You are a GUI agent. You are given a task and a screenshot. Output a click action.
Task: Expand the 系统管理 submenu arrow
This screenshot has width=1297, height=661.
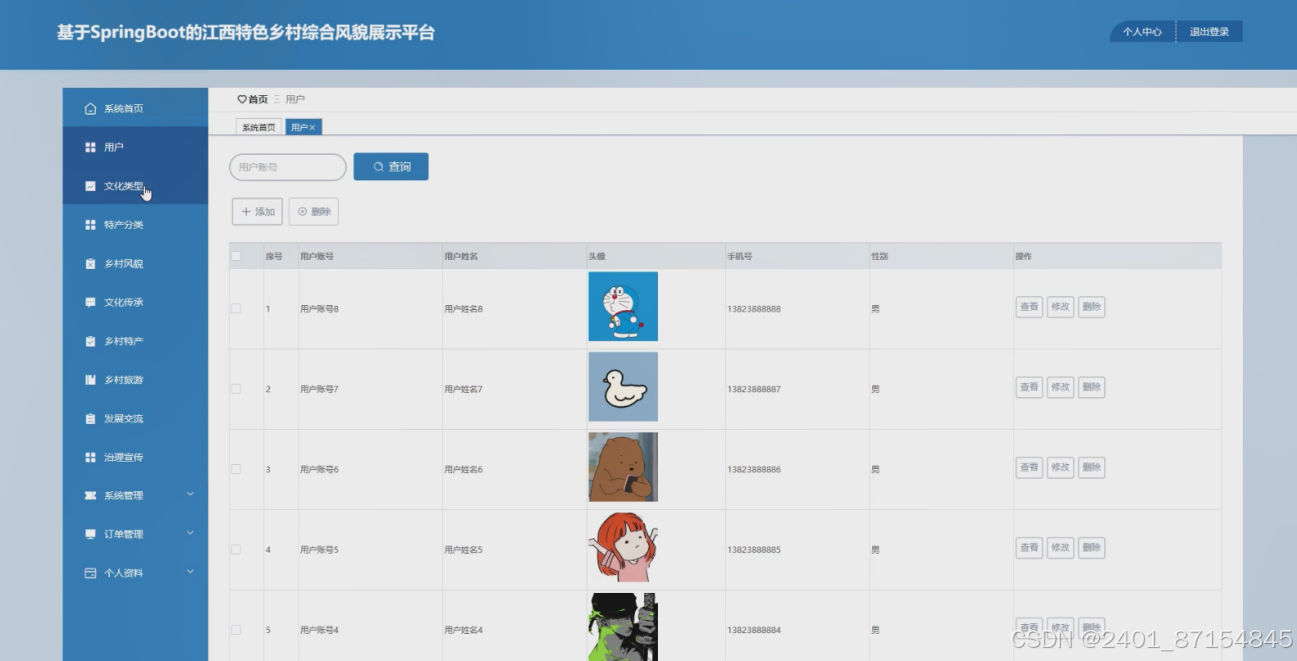pos(190,494)
